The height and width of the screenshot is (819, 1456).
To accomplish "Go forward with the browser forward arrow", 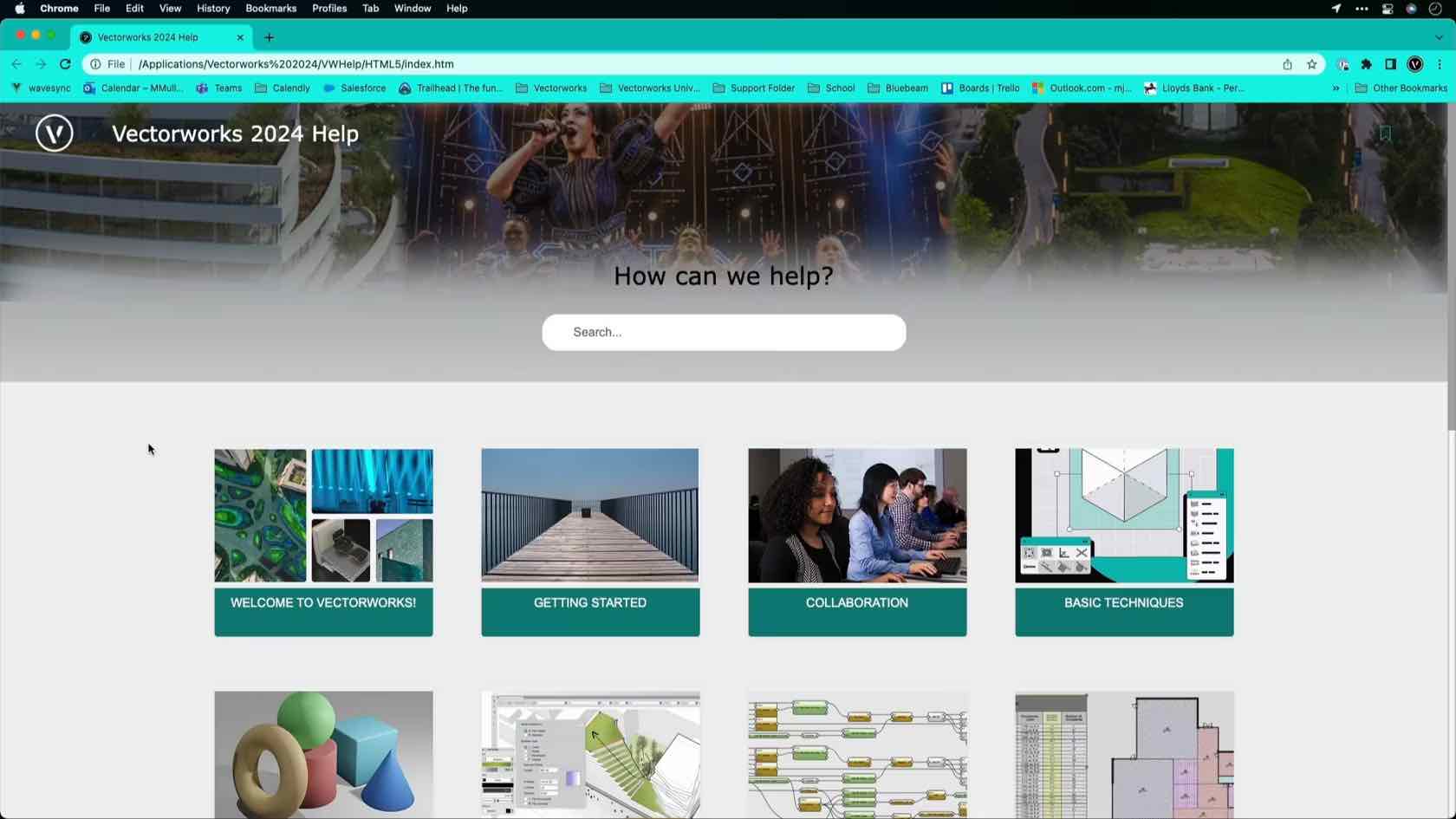I will tap(41, 64).
